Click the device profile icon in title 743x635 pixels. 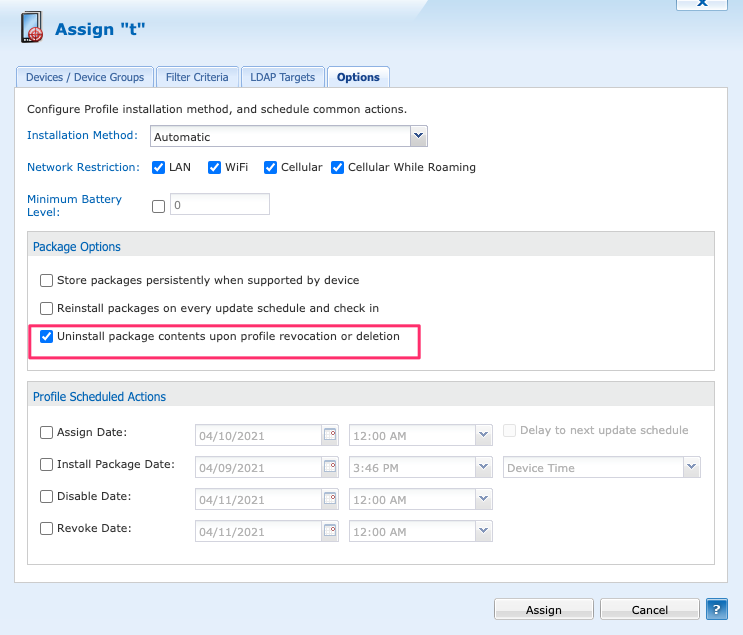tap(32, 29)
